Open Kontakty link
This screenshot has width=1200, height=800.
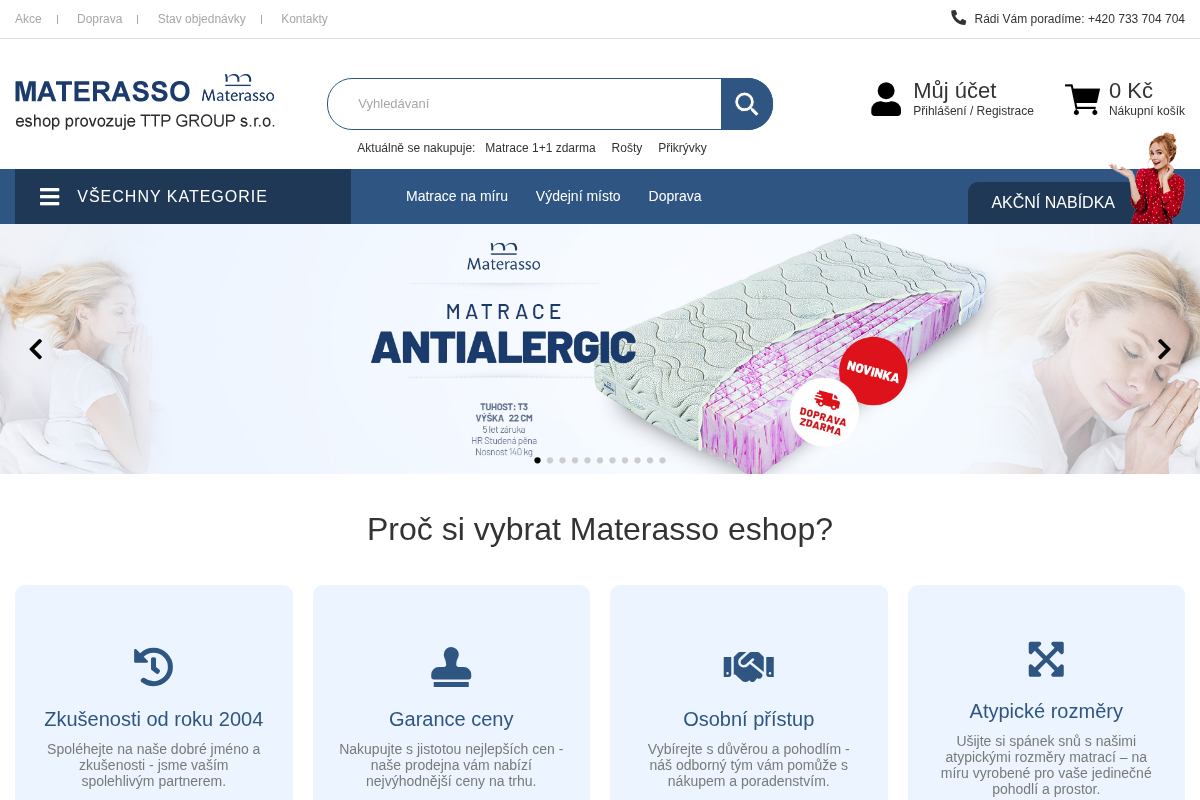tap(304, 19)
